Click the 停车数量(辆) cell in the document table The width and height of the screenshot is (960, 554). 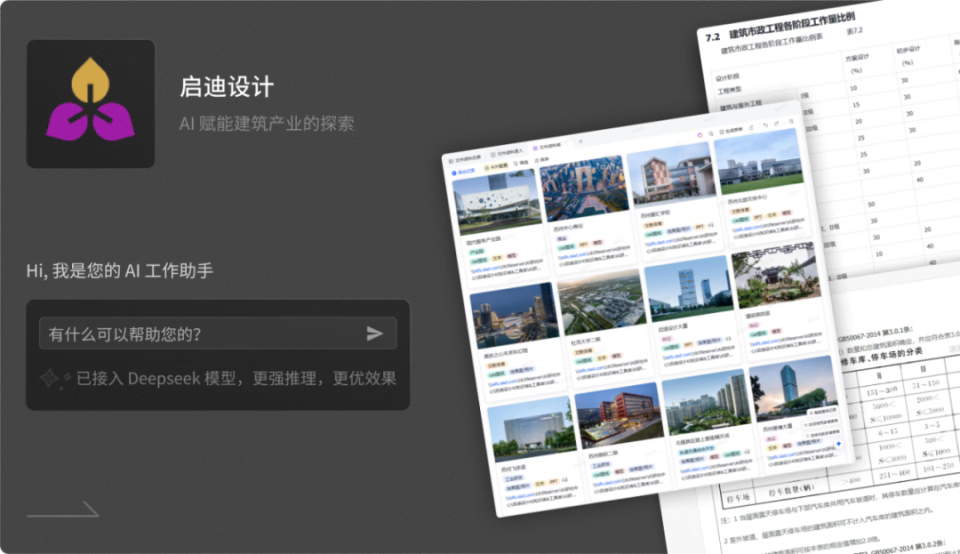pyautogui.click(x=790, y=491)
